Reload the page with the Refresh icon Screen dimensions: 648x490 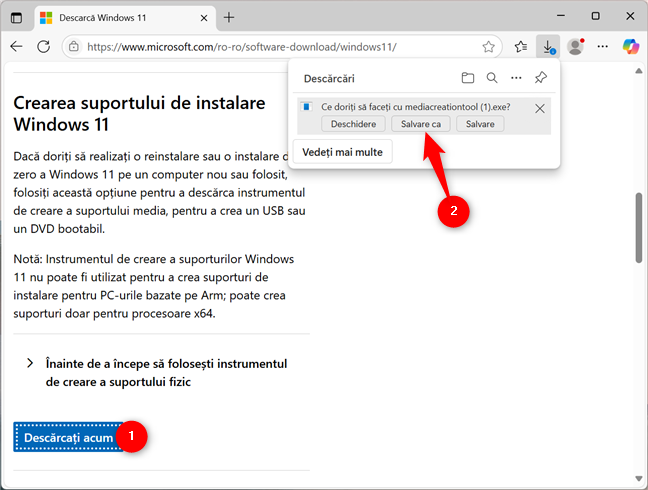click(44, 46)
